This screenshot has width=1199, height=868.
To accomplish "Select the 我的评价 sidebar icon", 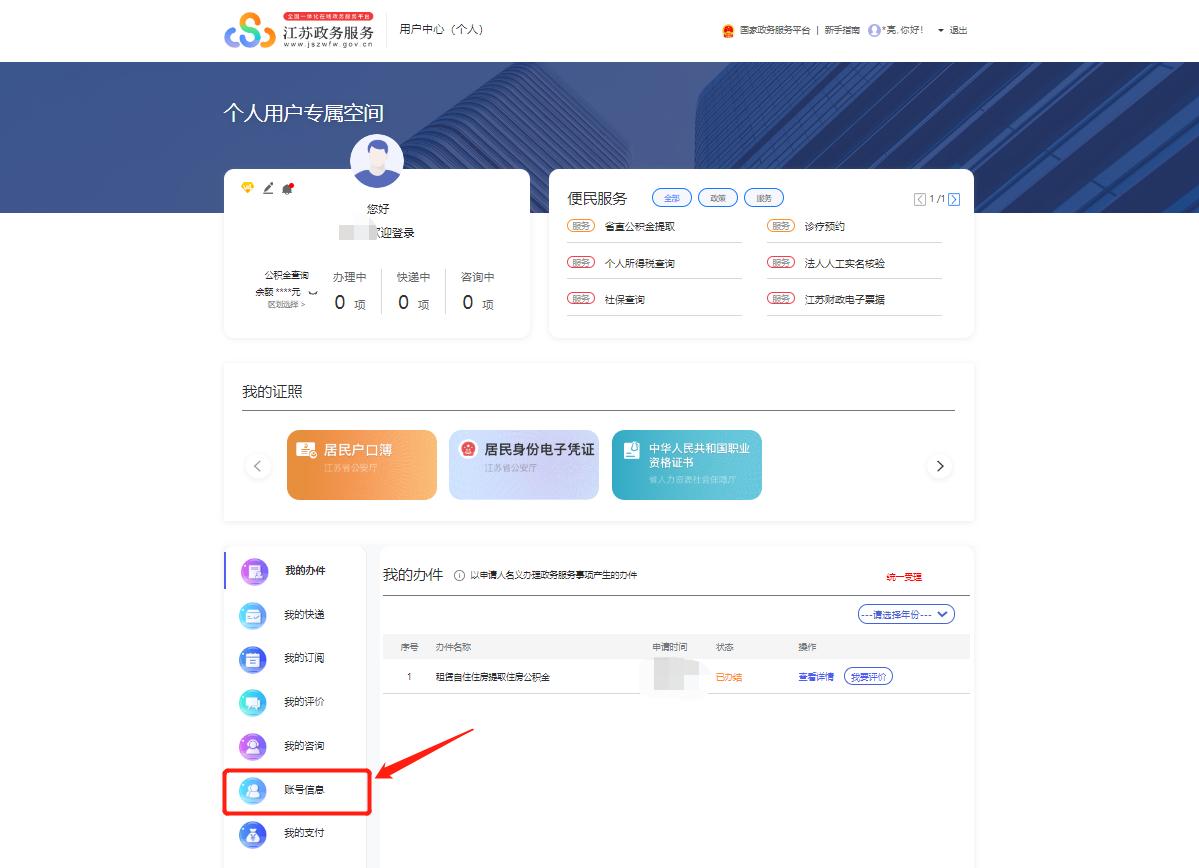I will click(x=253, y=703).
